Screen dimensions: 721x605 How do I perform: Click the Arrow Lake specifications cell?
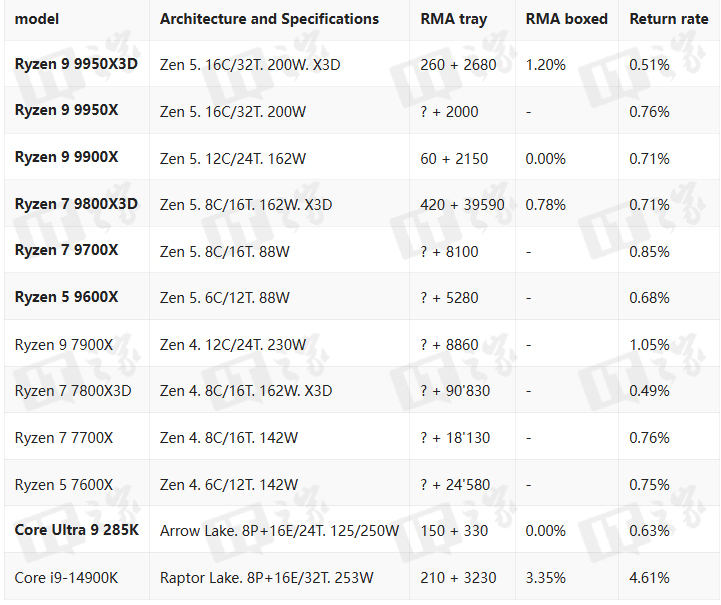279,530
